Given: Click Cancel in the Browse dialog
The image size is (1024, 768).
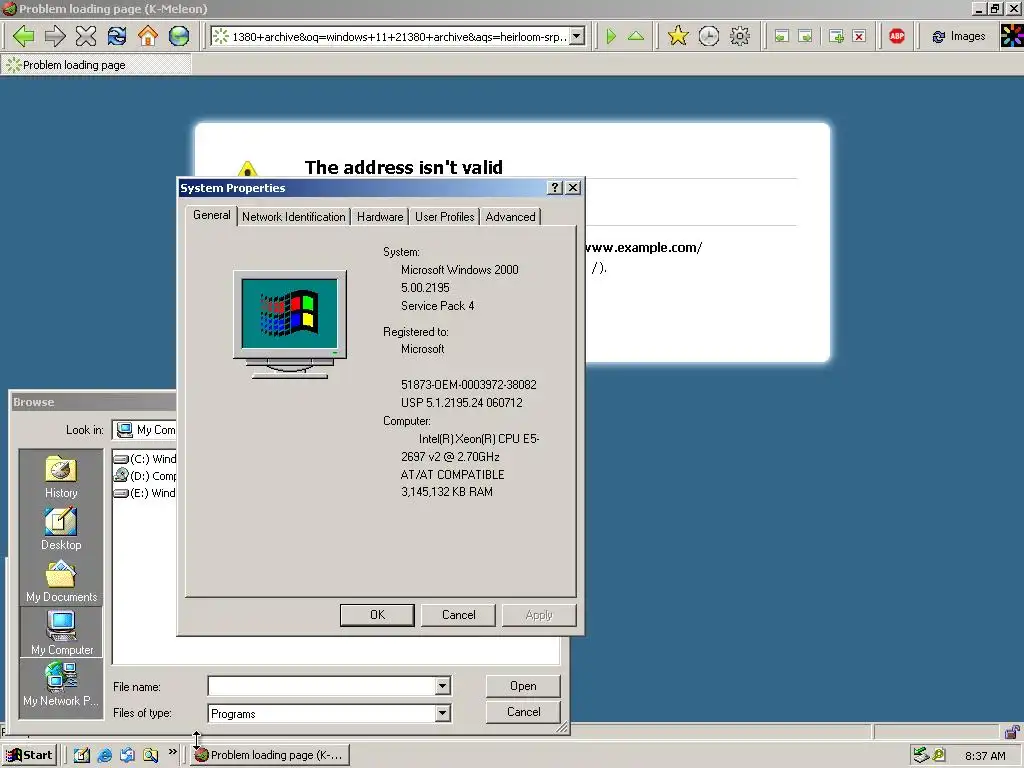Looking at the screenshot, I should 523,712.
